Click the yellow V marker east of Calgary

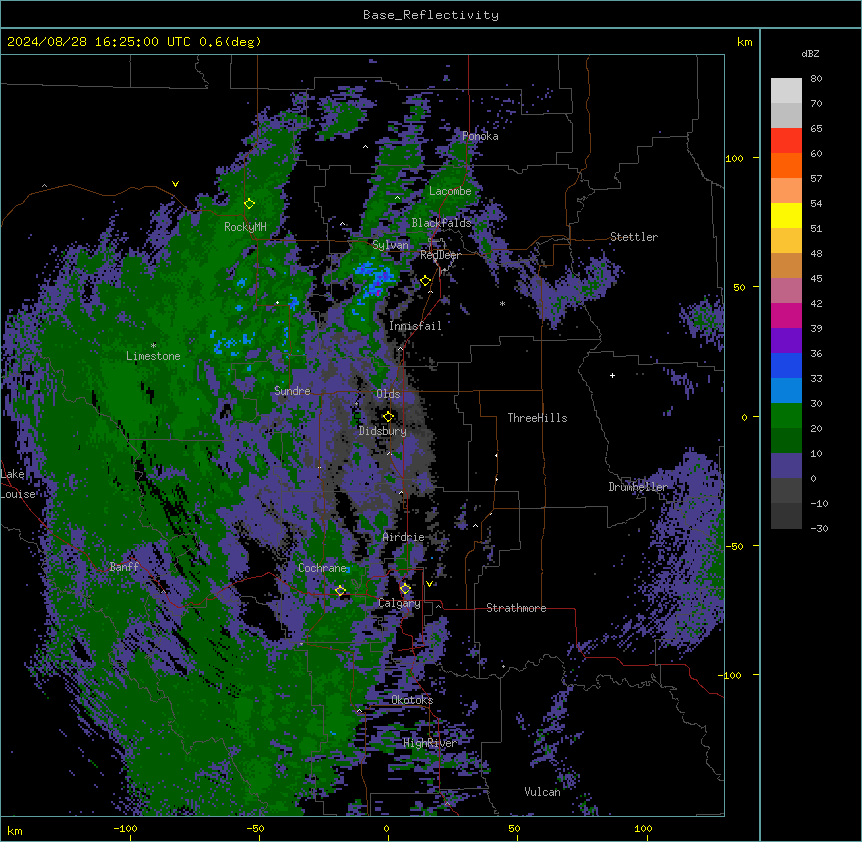(x=429, y=584)
